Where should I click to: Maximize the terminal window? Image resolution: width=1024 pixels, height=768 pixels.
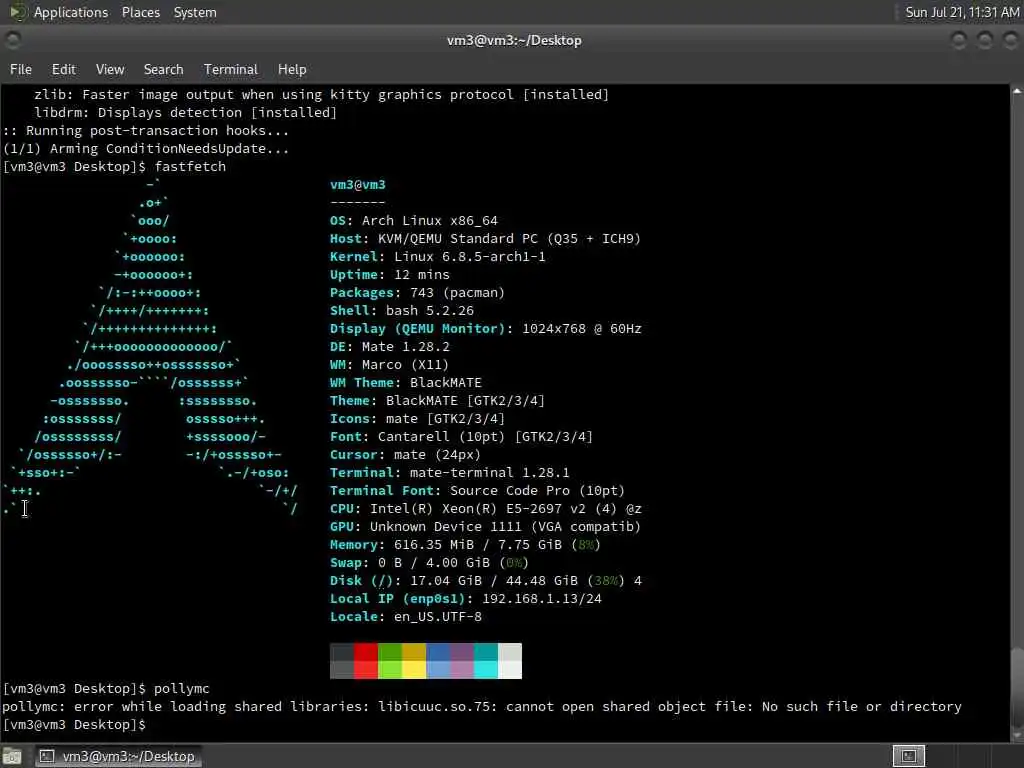(984, 40)
